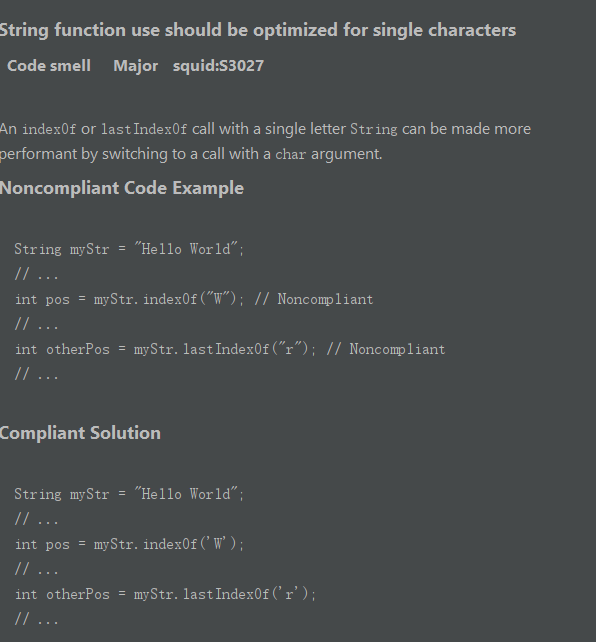Click the "Major" severity label
The width and height of the screenshot is (596, 642).
[135, 66]
